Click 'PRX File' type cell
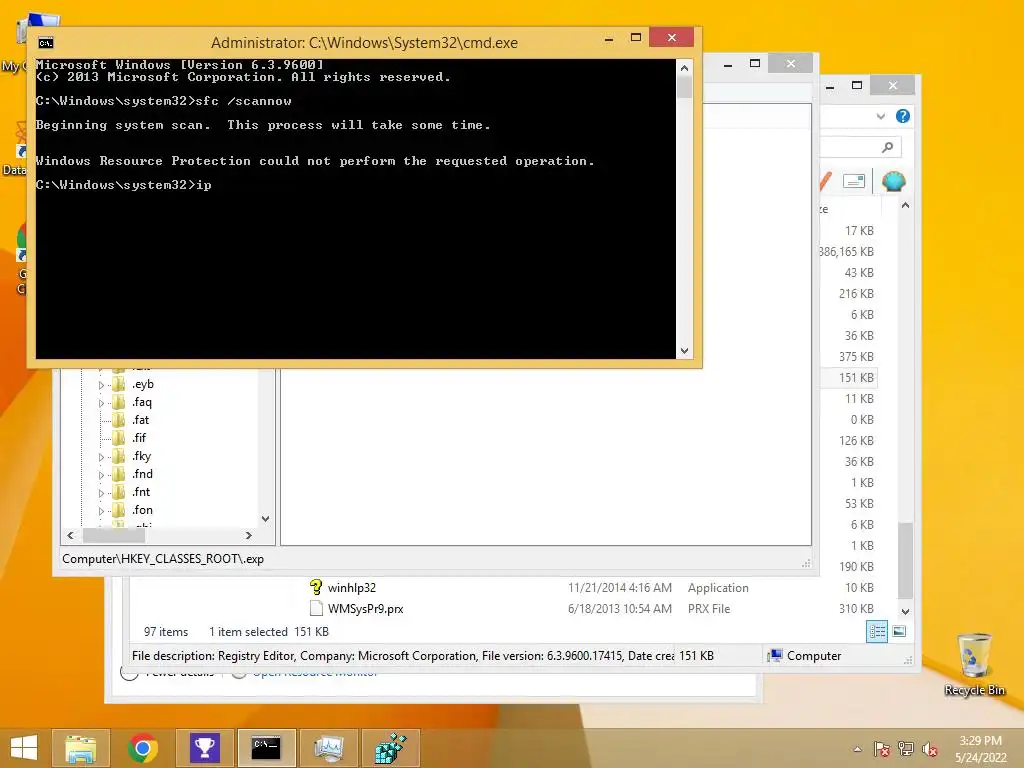Screen dimensions: 1024x768 [x=709, y=609]
